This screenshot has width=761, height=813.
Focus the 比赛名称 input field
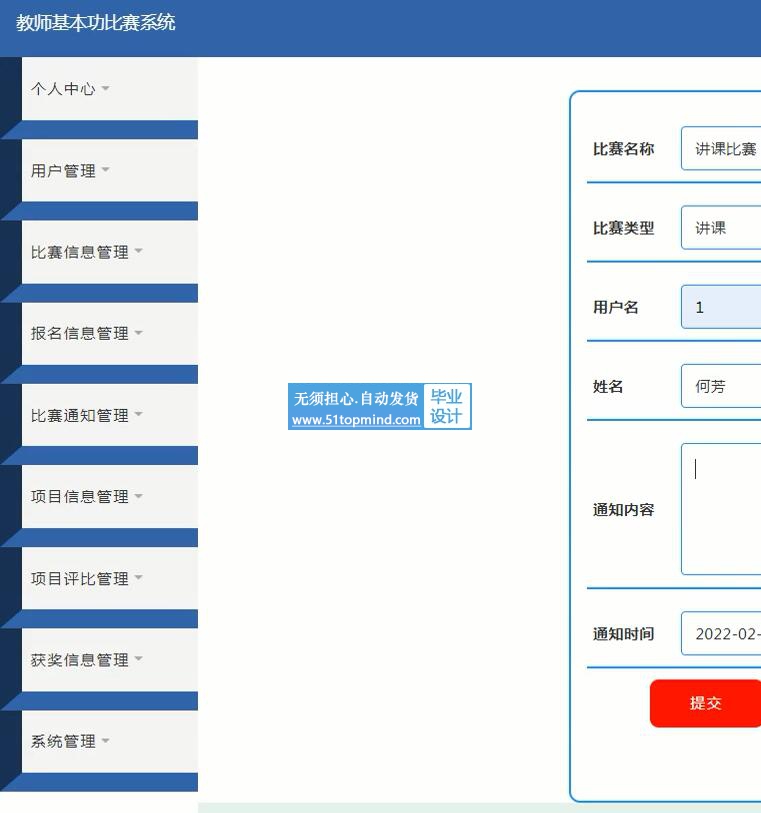coord(721,148)
